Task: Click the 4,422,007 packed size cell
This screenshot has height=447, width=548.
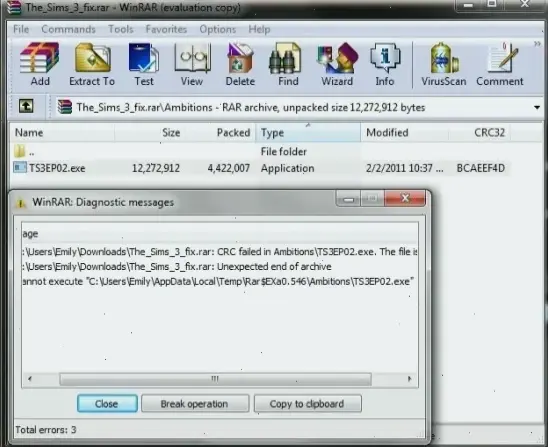Action: 229,168
